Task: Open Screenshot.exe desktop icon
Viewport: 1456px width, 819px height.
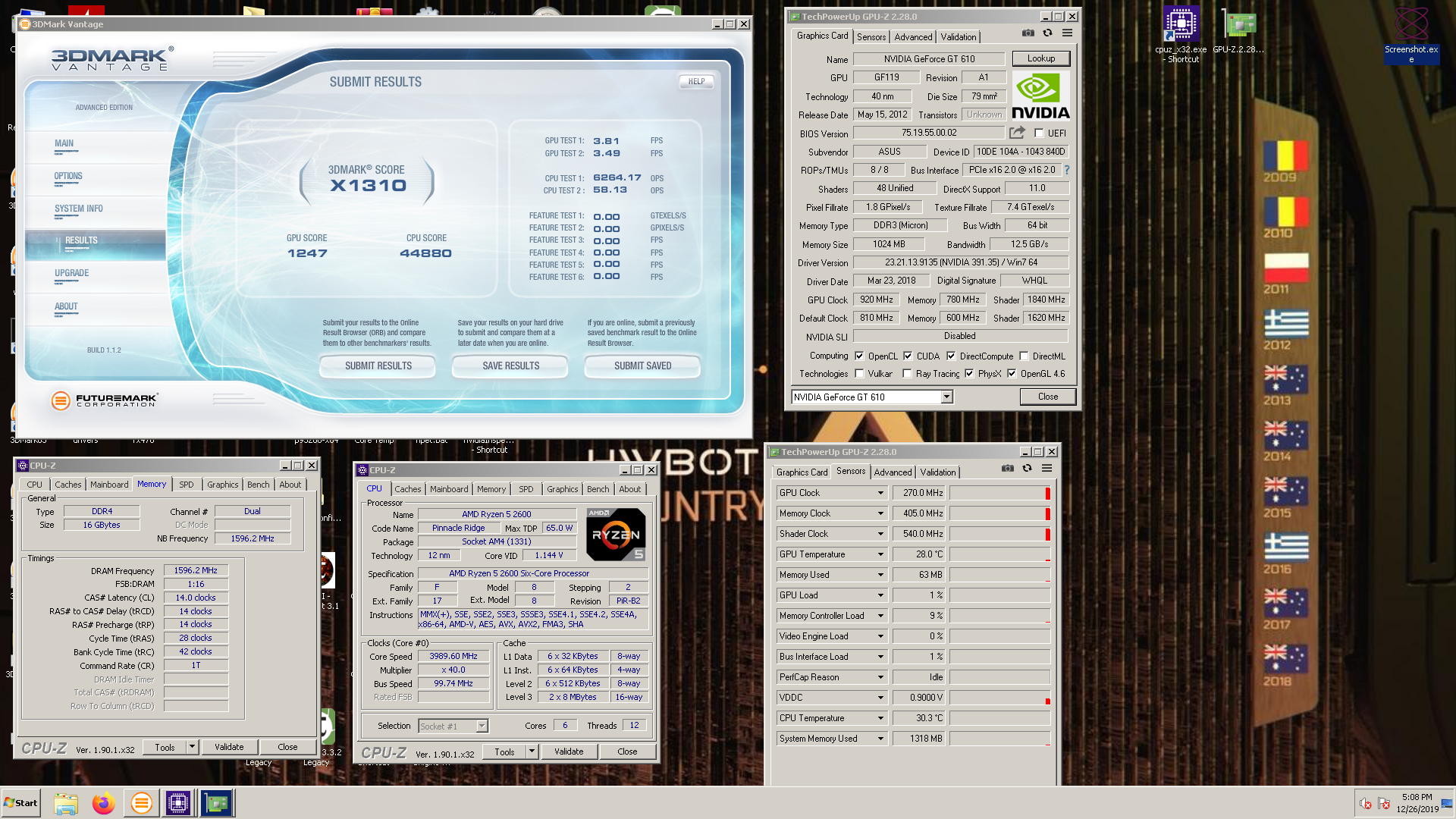Action: [1411, 34]
